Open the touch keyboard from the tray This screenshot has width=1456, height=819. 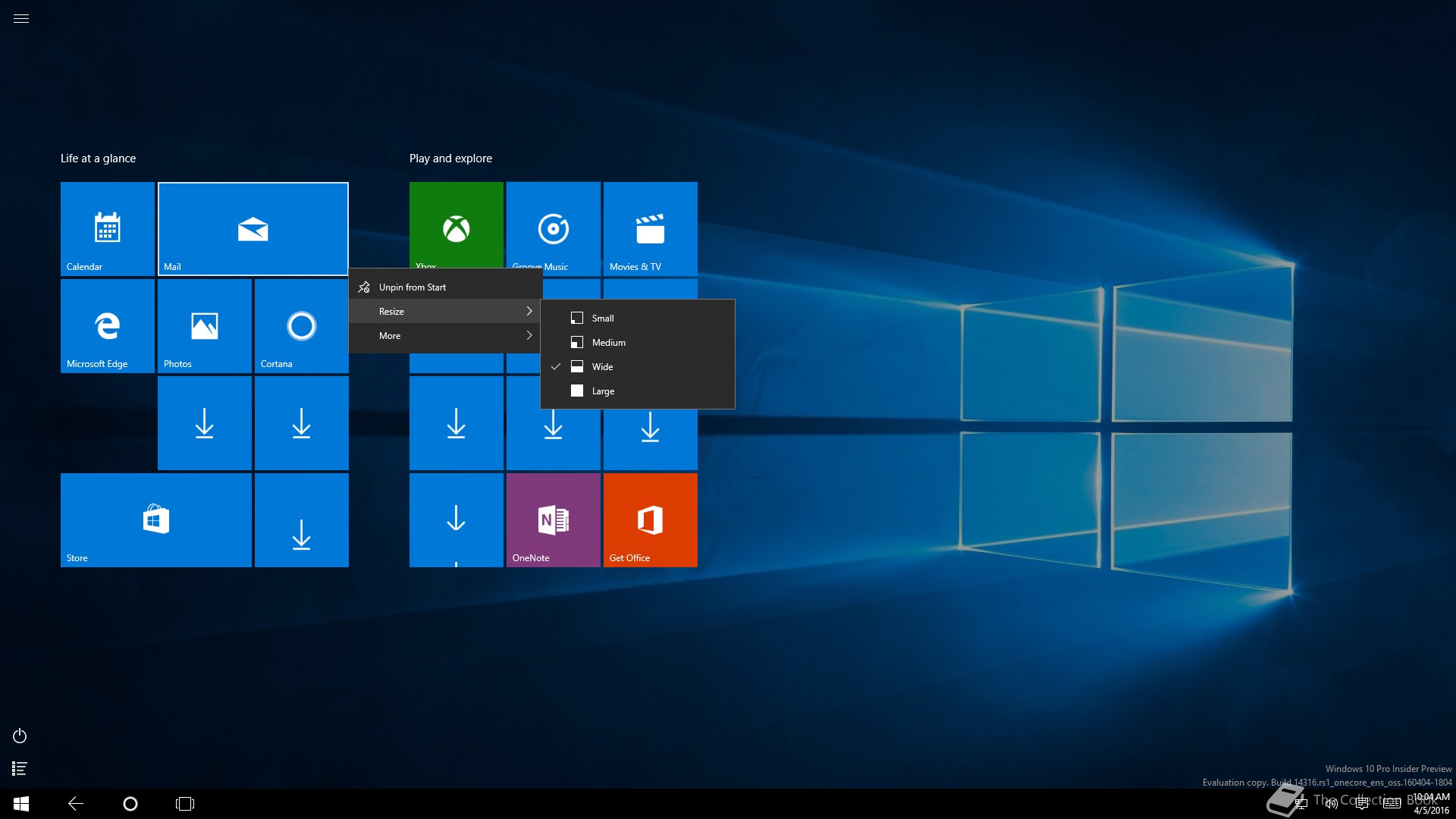pyautogui.click(x=1392, y=804)
